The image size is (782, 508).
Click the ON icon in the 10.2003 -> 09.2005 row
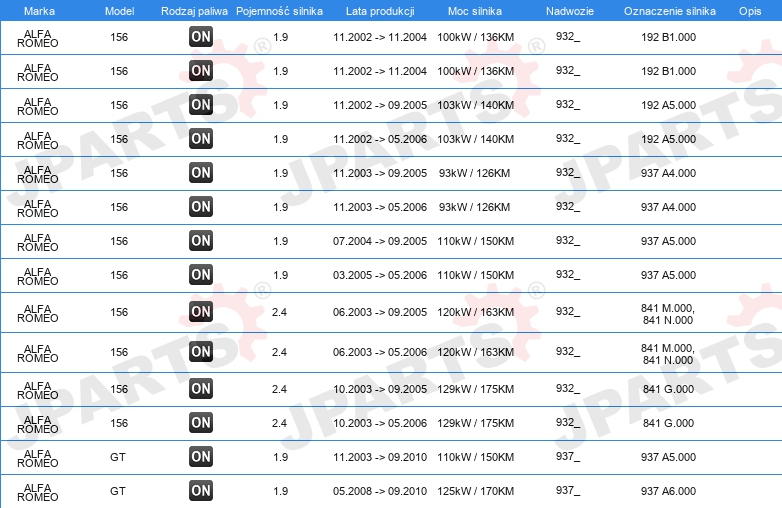tap(201, 388)
